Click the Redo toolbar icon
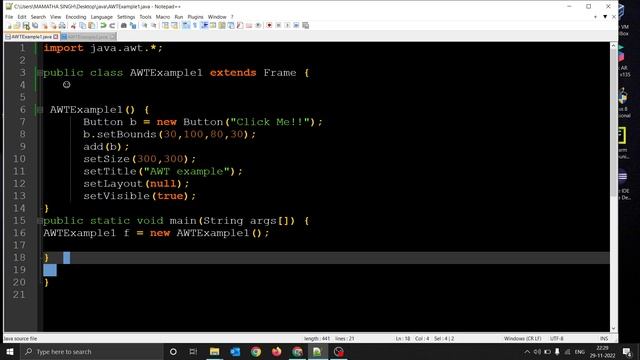This screenshot has height=360, width=640. [112, 25]
